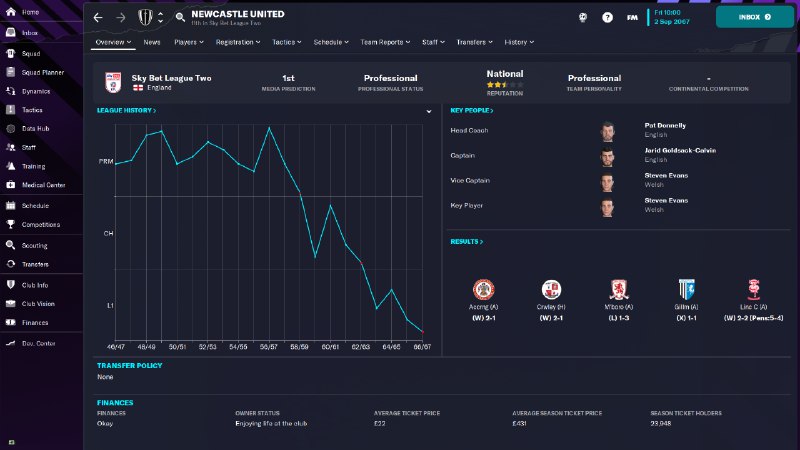The image size is (800, 450).
Task: Open Steven Evans in the Key Player row
Action: (666, 201)
